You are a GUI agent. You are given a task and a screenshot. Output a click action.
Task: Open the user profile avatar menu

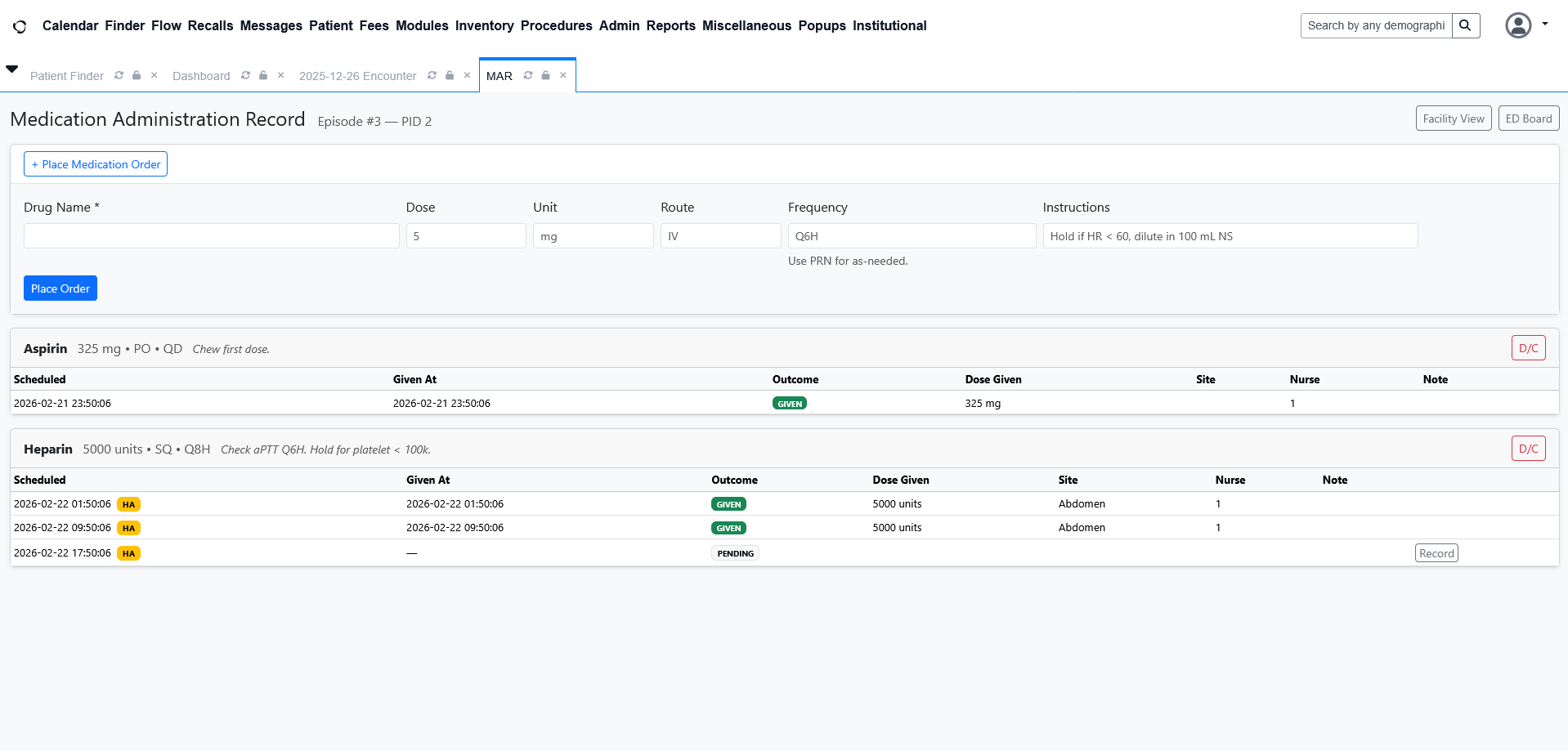(x=1518, y=25)
